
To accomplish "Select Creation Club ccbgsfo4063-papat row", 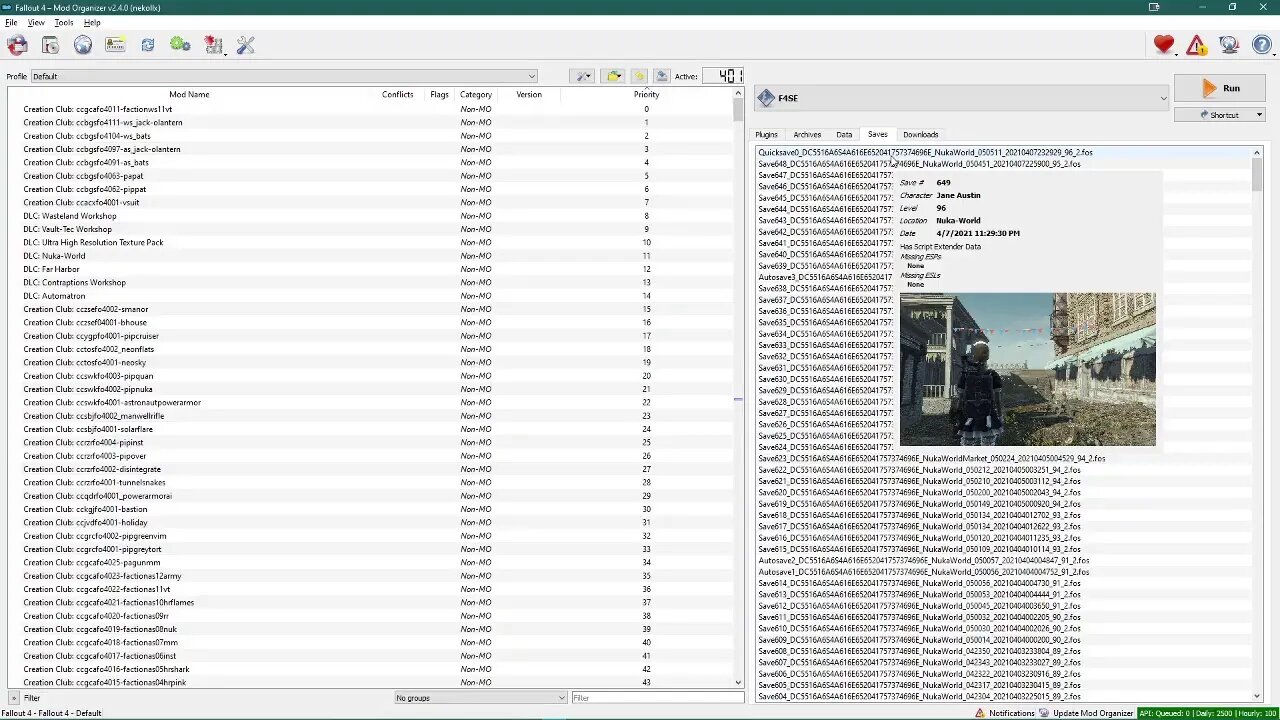I will click(370, 176).
